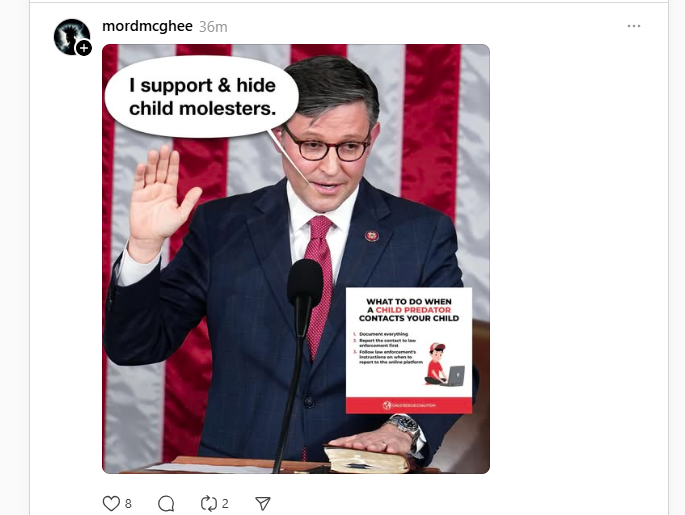The width and height of the screenshot is (685, 515).
Task: Click the round lapel pin on the jacket
Action: click(372, 236)
